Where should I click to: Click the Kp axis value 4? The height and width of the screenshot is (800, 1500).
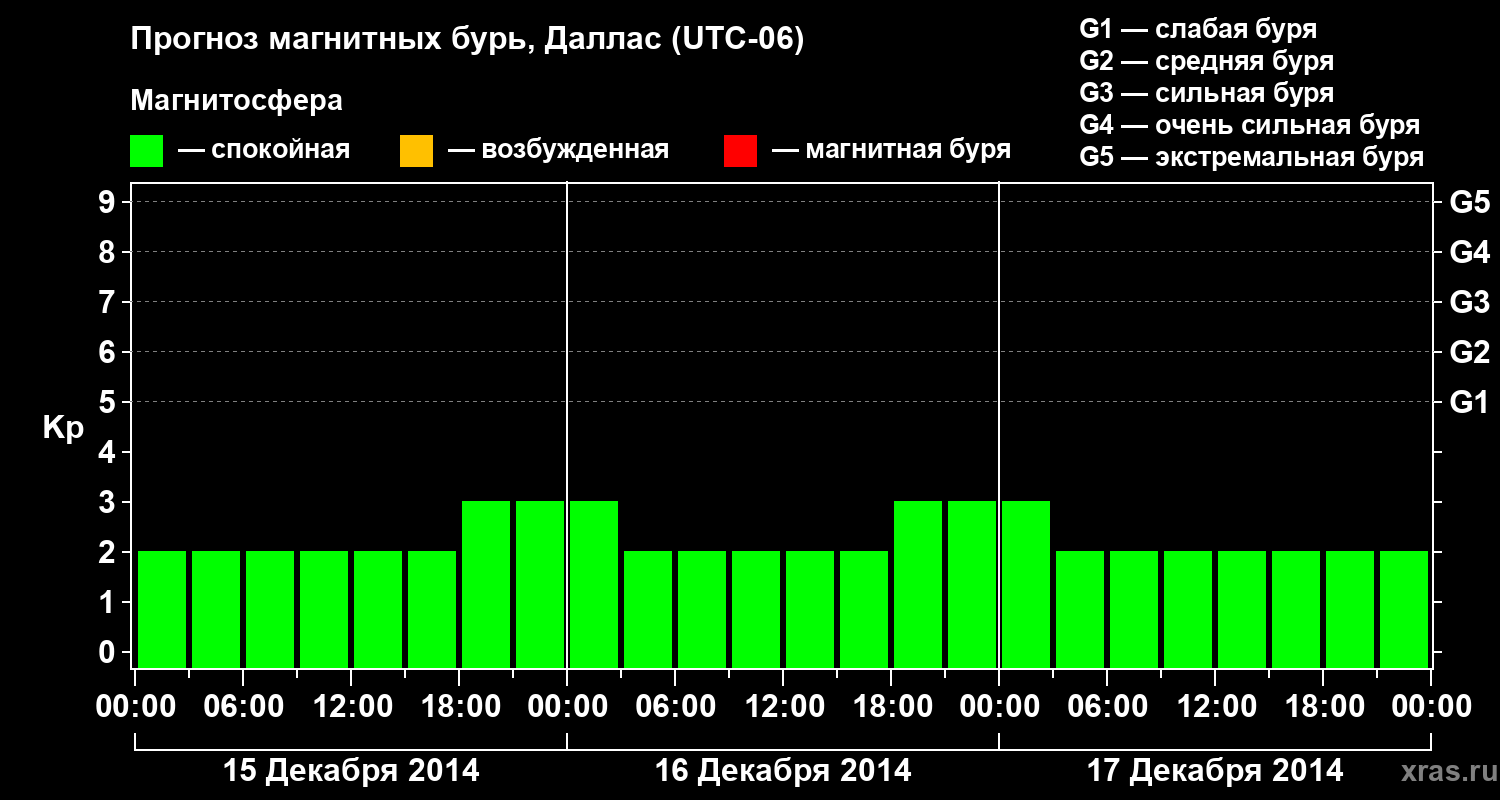click(x=109, y=452)
